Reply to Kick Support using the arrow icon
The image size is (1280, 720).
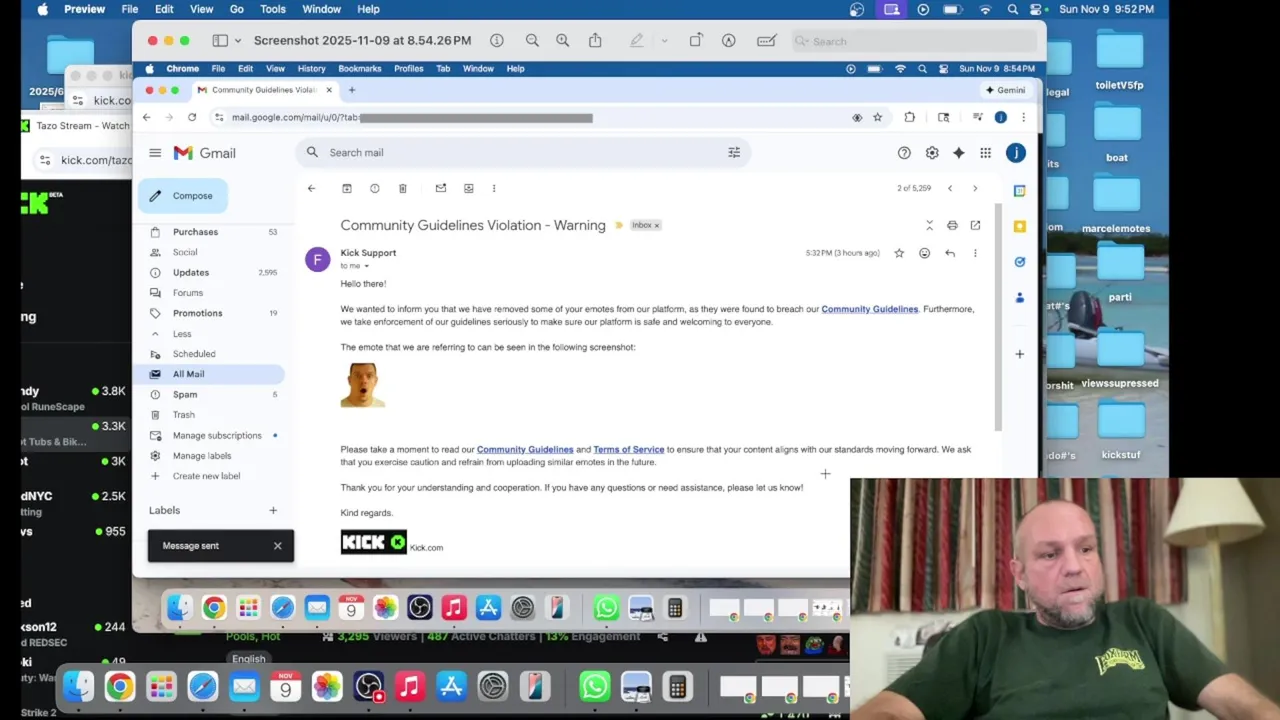click(950, 253)
